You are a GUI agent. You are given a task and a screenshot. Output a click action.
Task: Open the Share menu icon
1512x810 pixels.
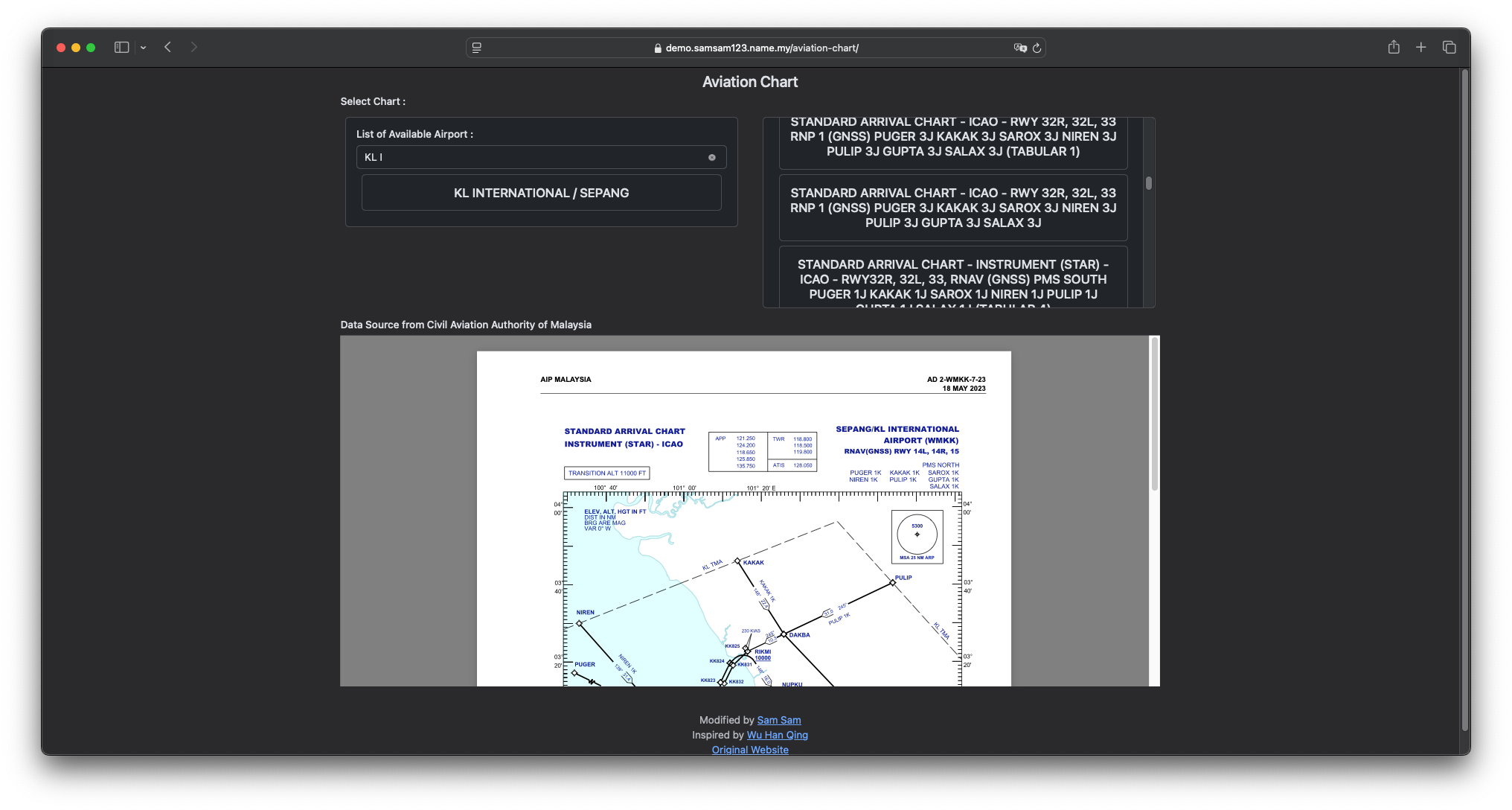click(x=1394, y=48)
